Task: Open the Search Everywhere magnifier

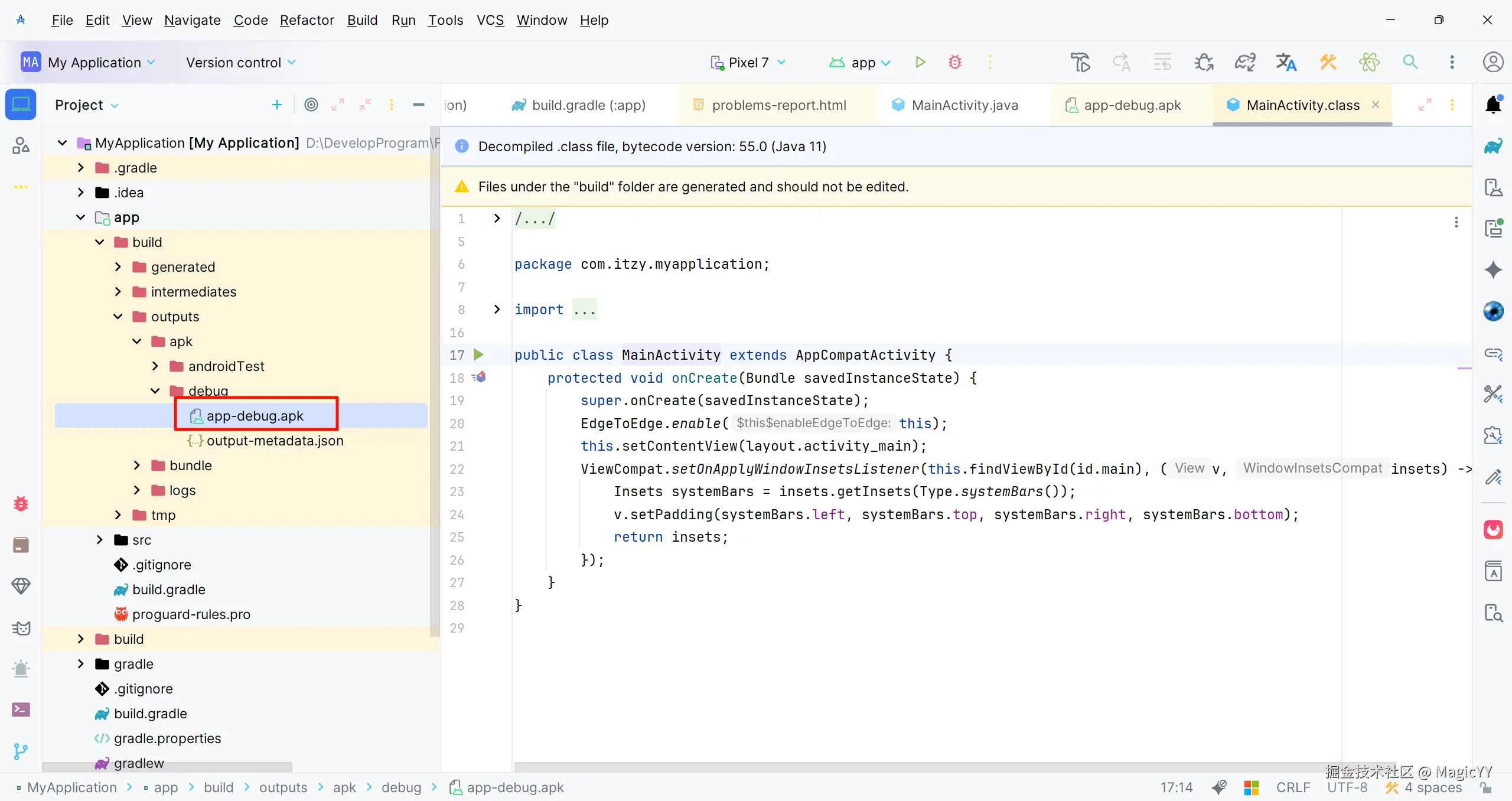Action: pyautogui.click(x=1410, y=62)
